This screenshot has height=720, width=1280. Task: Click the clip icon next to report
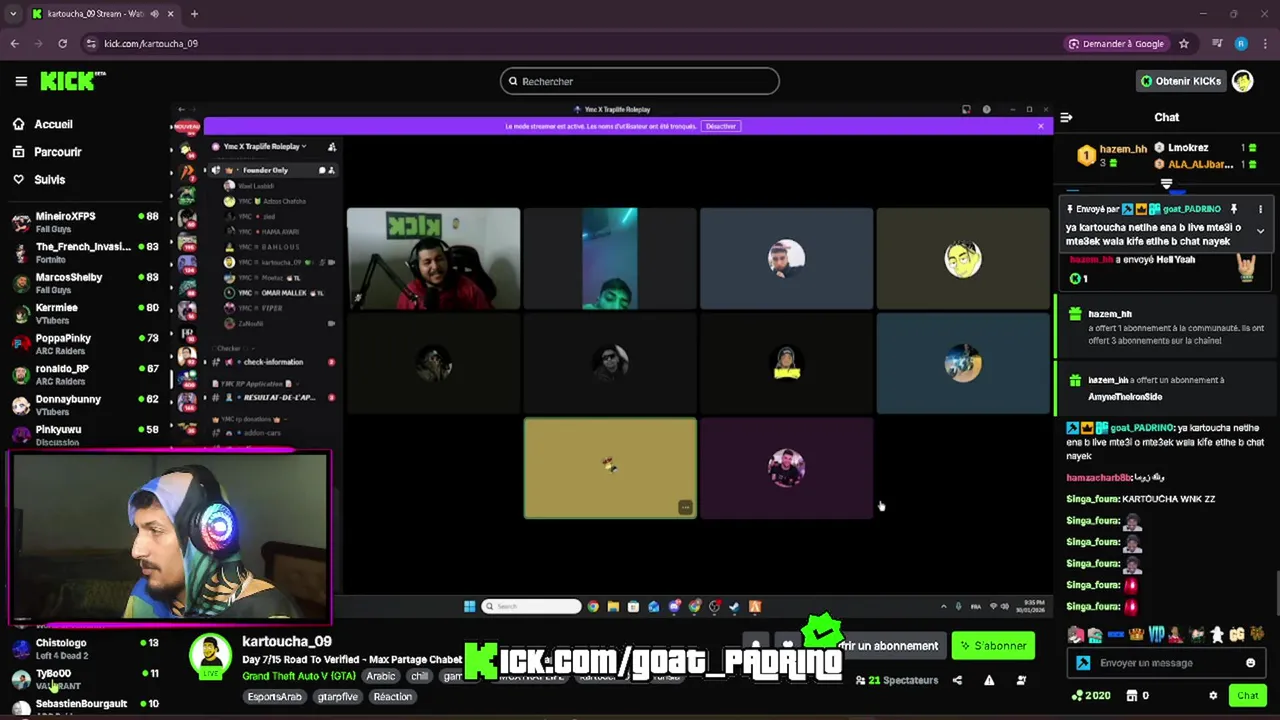click(x=1021, y=681)
